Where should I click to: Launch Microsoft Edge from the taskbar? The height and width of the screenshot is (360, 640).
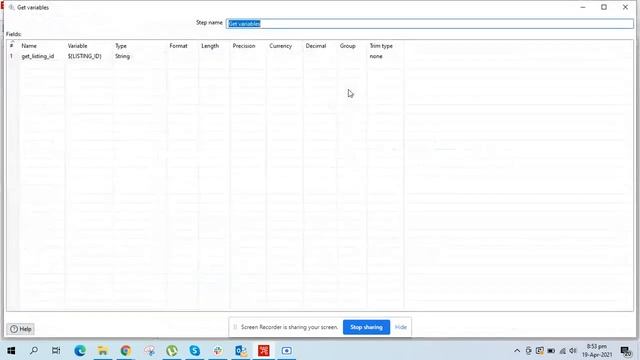80,351
